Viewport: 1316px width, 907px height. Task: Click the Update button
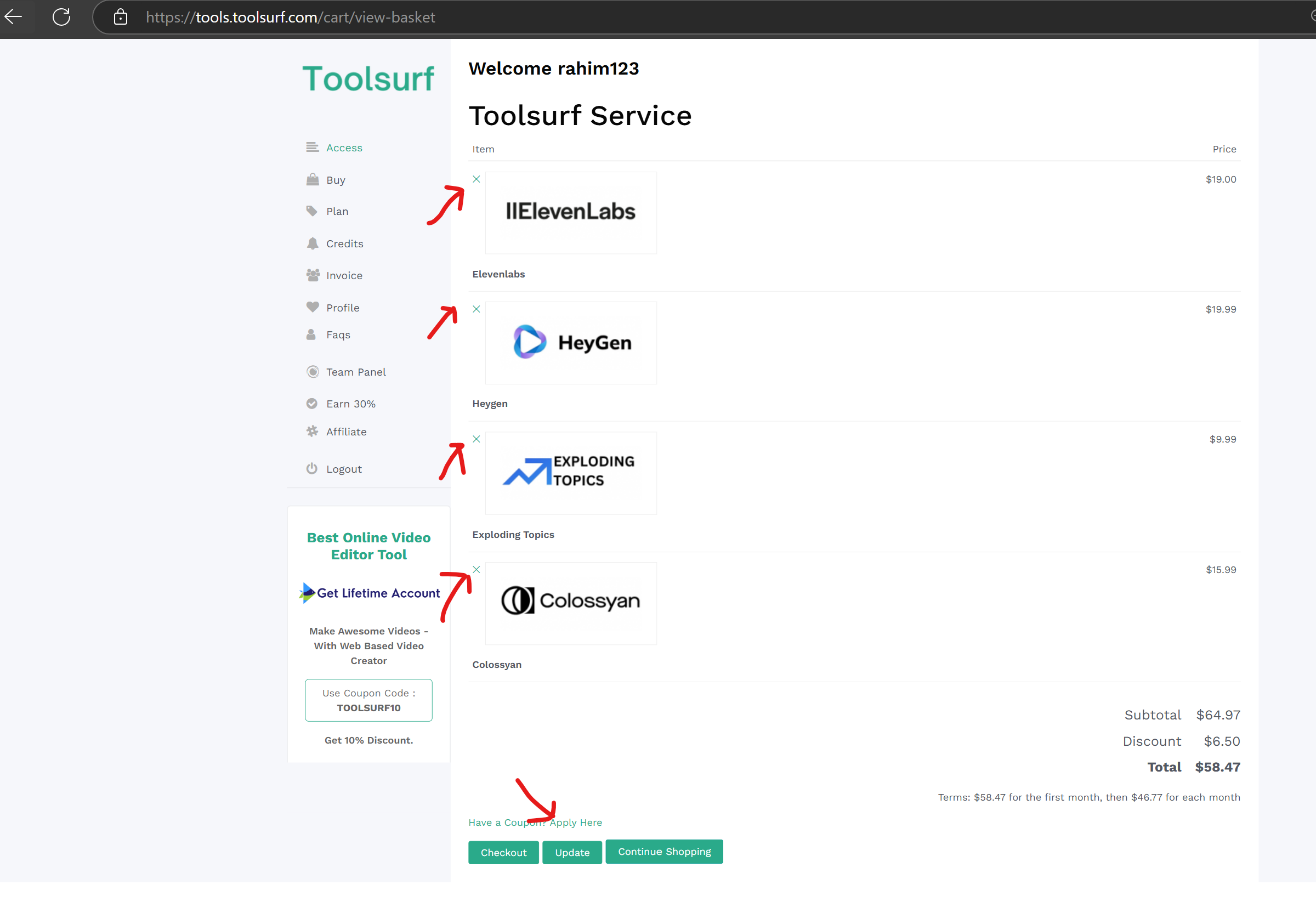[571, 853]
